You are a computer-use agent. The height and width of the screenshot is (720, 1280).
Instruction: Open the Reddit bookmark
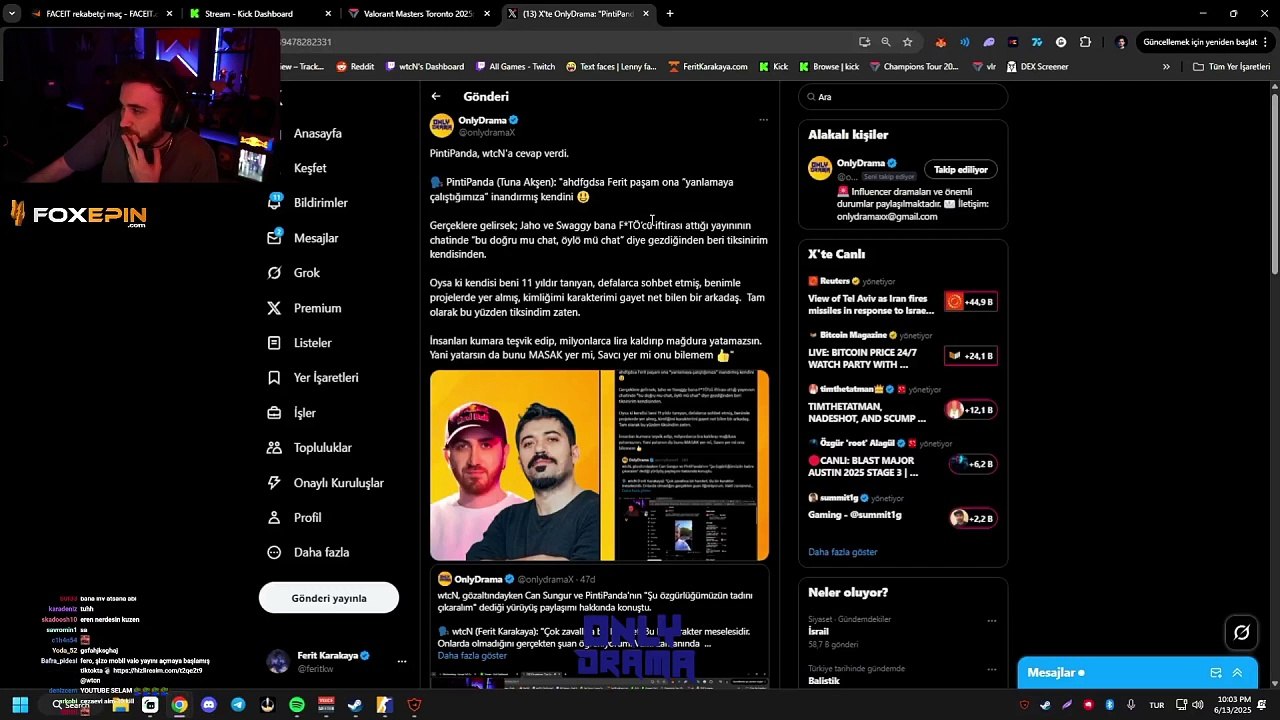click(355, 67)
